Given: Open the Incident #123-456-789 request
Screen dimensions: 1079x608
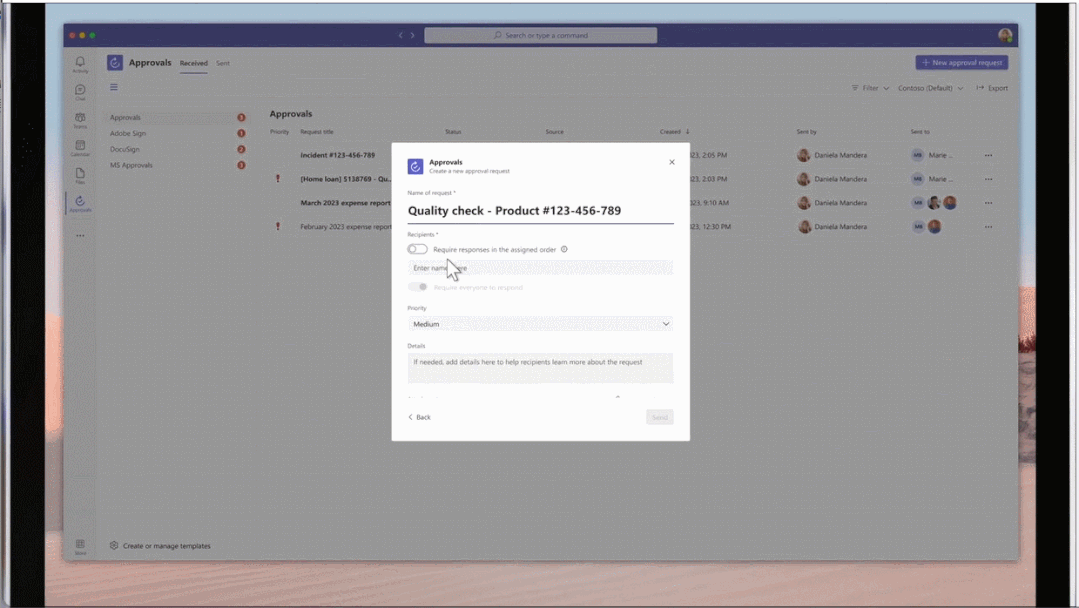Looking at the screenshot, I should tap(337, 155).
